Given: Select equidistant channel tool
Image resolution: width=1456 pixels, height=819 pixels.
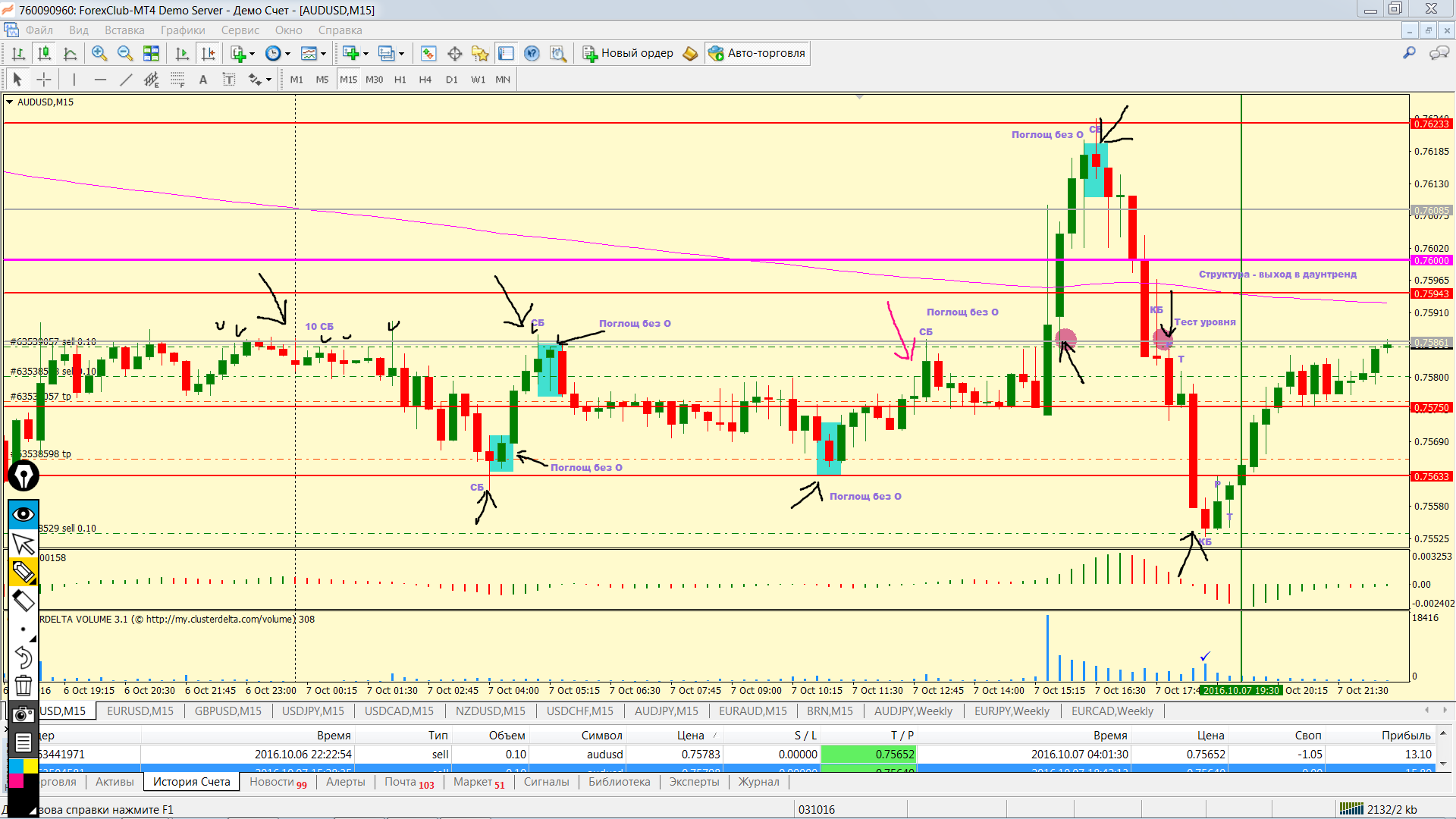Looking at the screenshot, I should point(152,80).
